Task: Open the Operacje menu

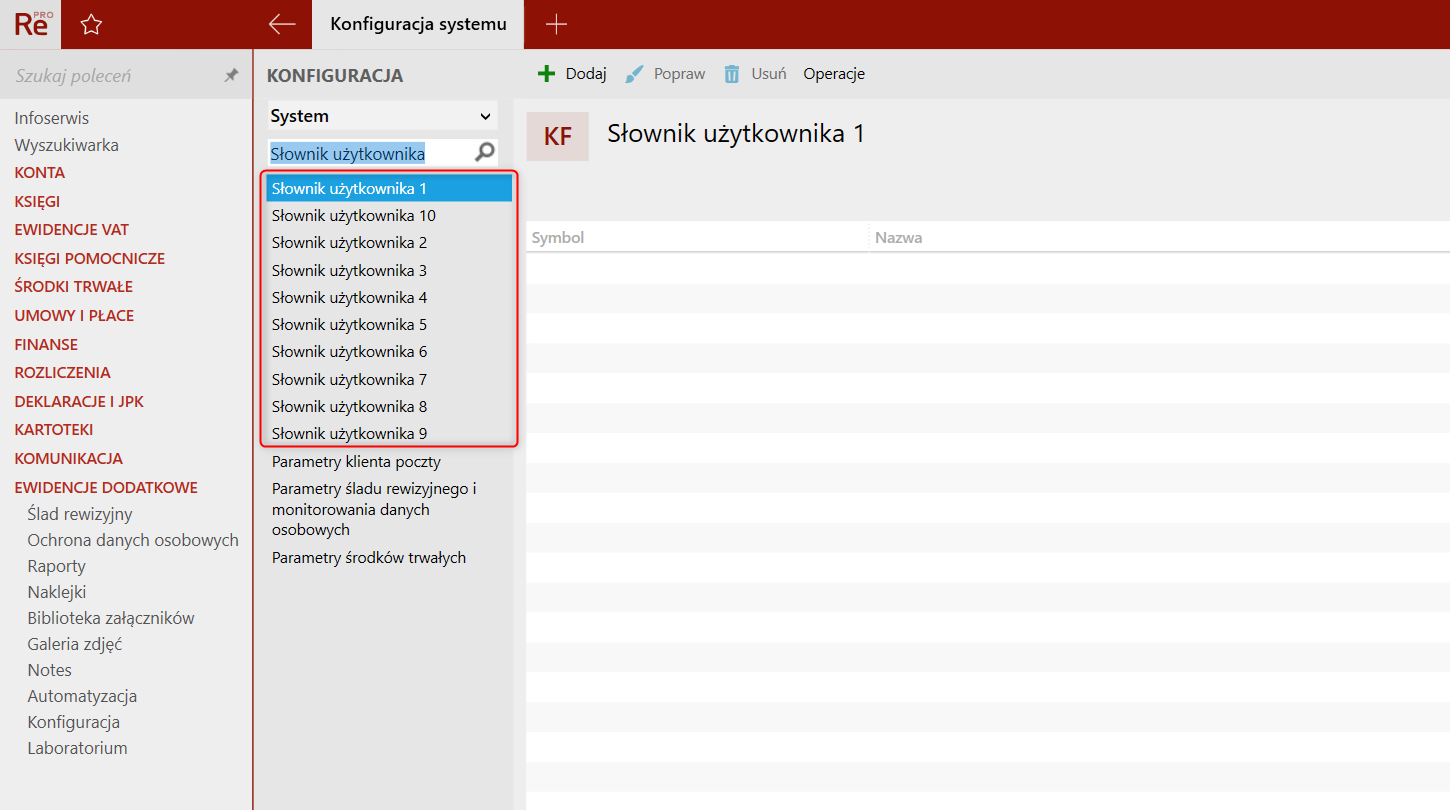Action: [x=834, y=74]
